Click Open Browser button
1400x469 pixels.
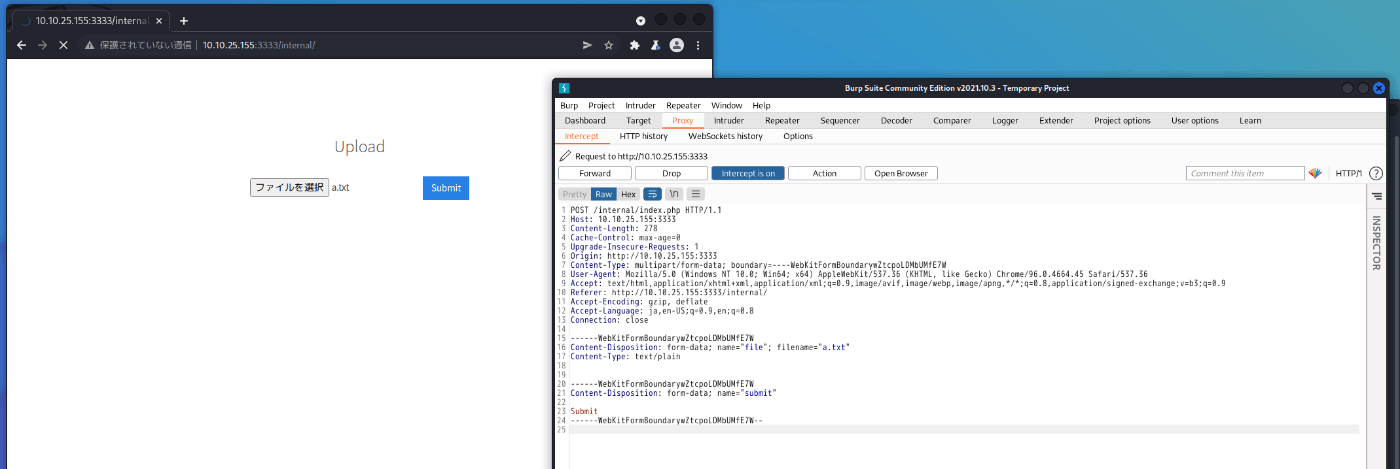[901, 173]
